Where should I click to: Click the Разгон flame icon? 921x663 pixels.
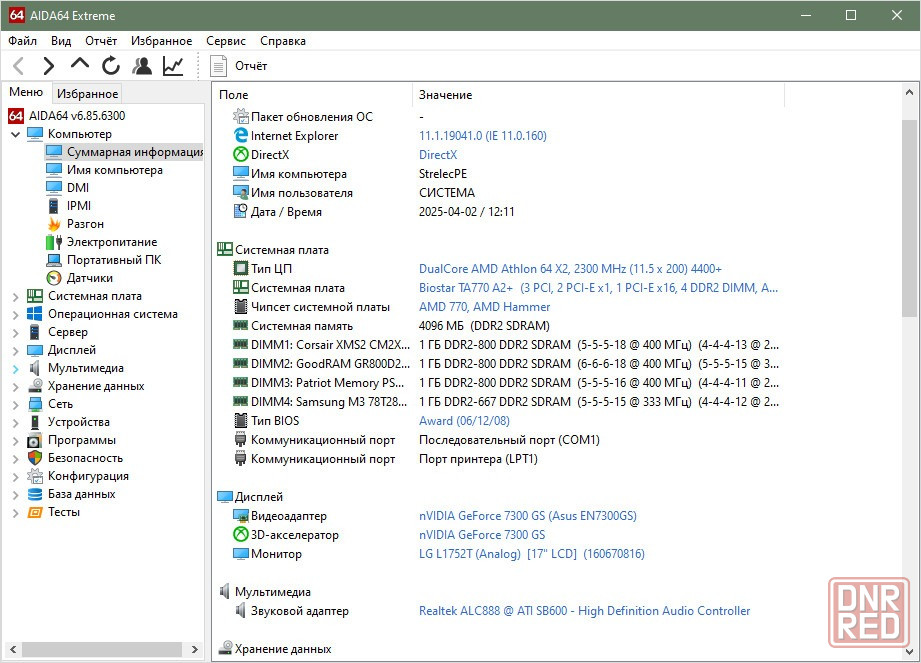click(x=54, y=224)
